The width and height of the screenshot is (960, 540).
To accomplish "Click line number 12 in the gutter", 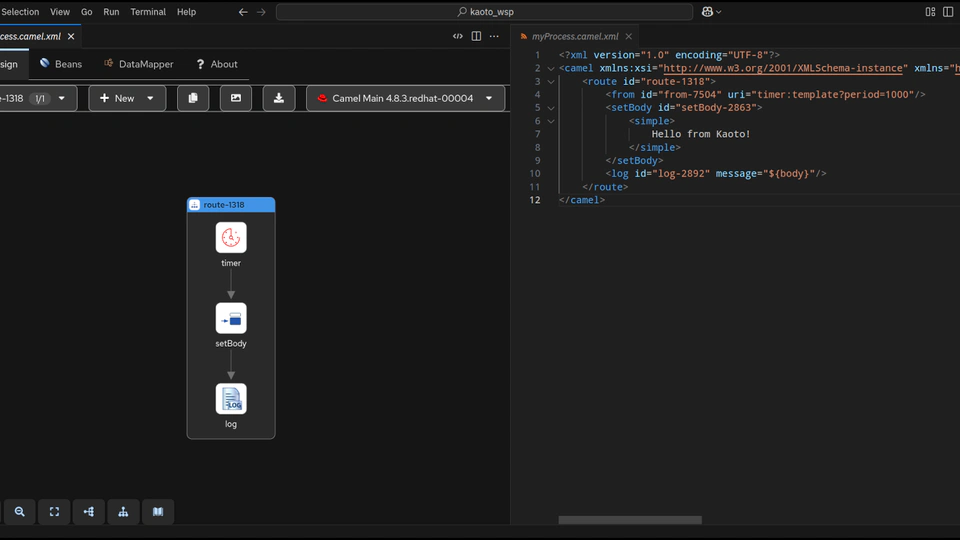I will tap(535, 200).
